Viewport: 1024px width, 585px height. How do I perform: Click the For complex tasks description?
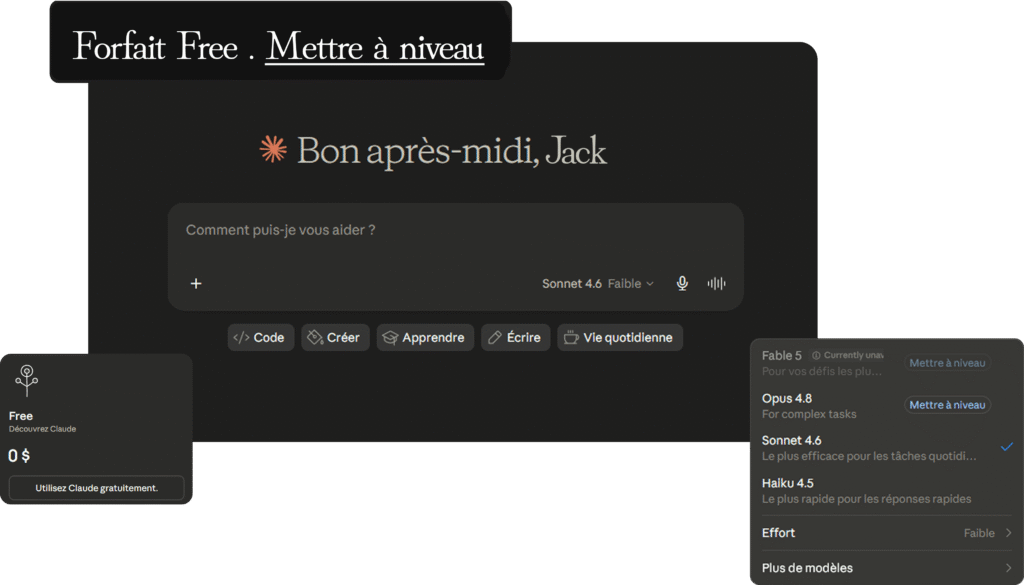click(x=809, y=414)
